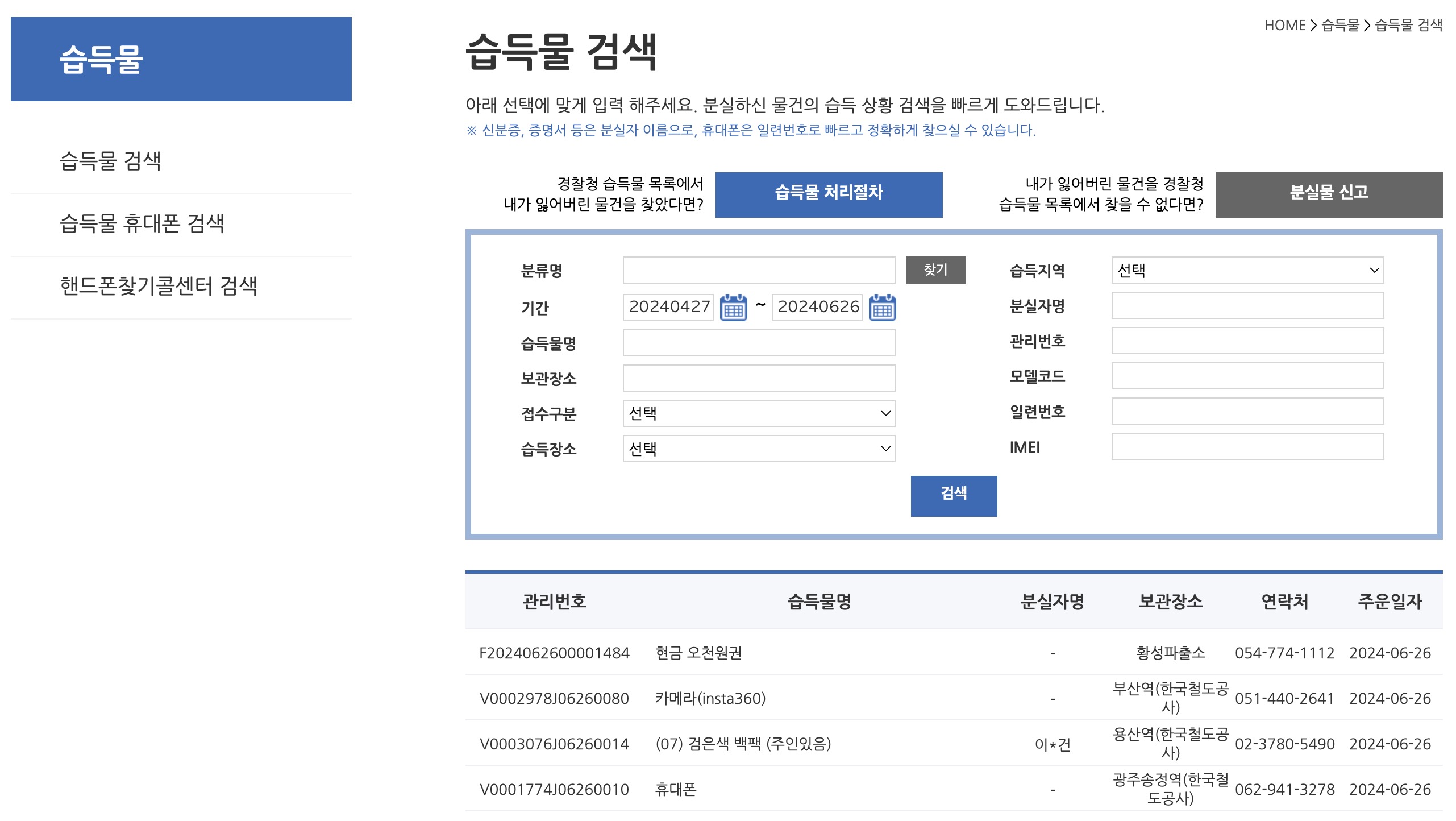1456x821 pixels.
Task: Click into the 습득물명 text field
Action: point(758,343)
